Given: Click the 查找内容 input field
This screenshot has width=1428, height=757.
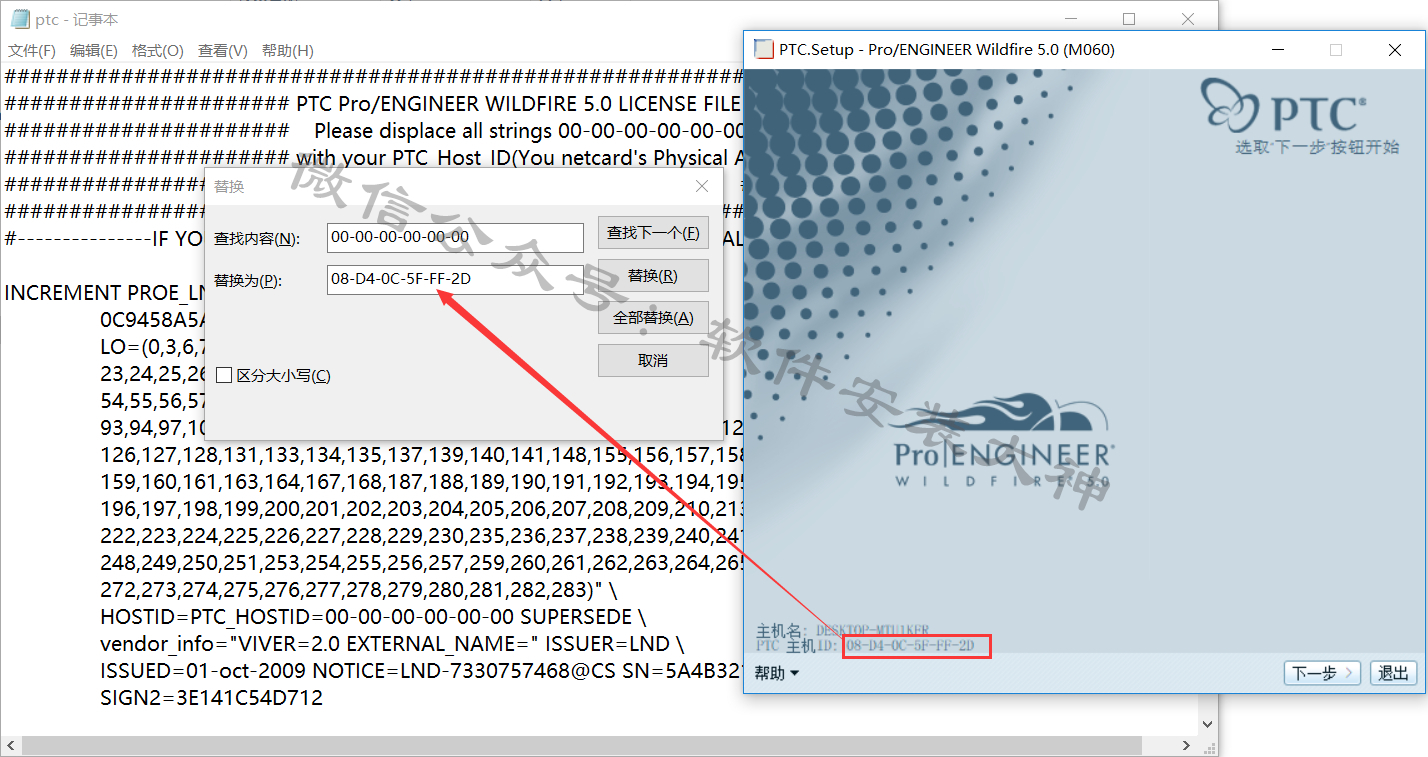Looking at the screenshot, I should click(x=455, y=237).
